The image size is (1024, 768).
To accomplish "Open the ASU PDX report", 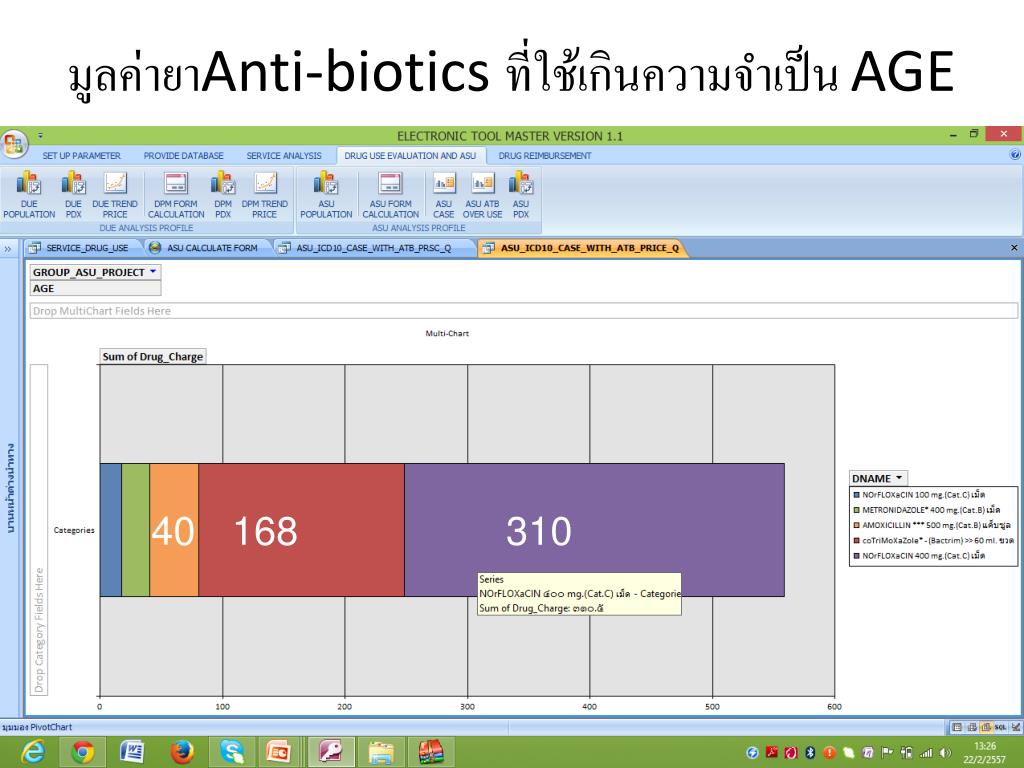I will tap(520, 195).
